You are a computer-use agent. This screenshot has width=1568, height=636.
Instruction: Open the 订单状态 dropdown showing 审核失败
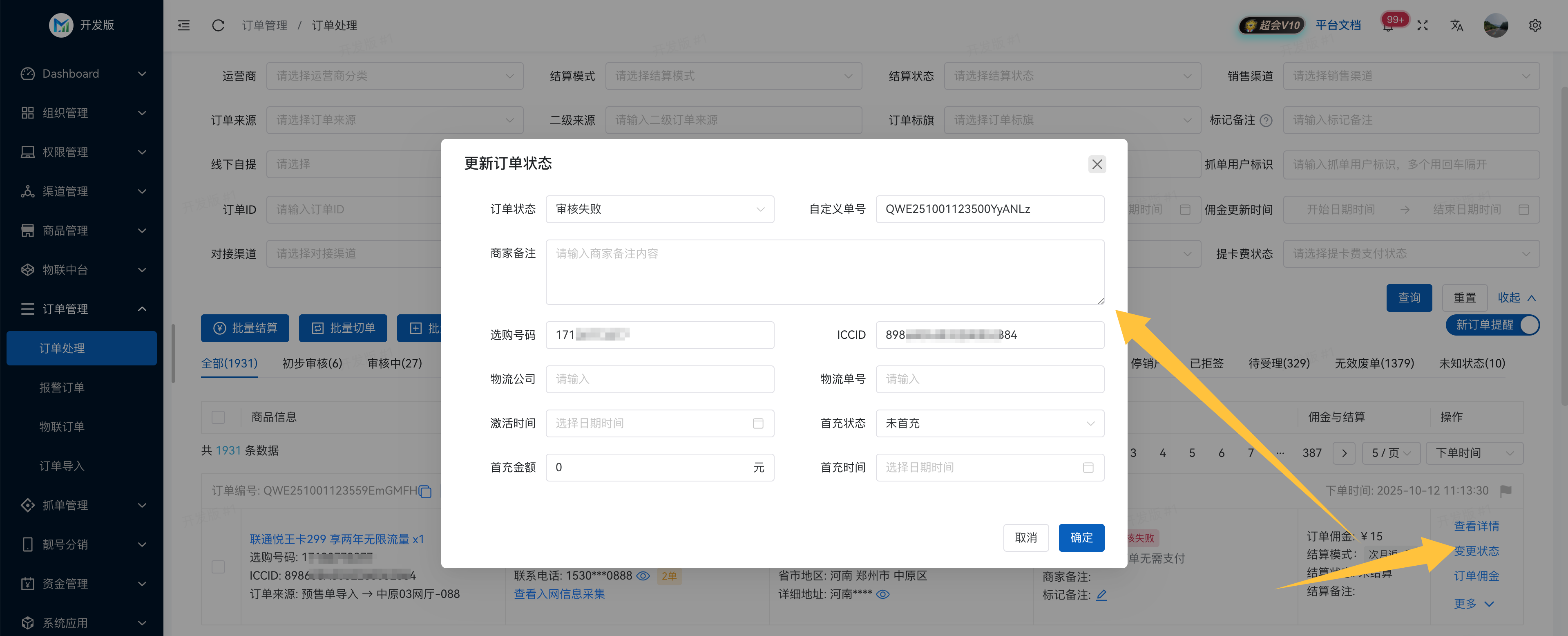point(659,209)
